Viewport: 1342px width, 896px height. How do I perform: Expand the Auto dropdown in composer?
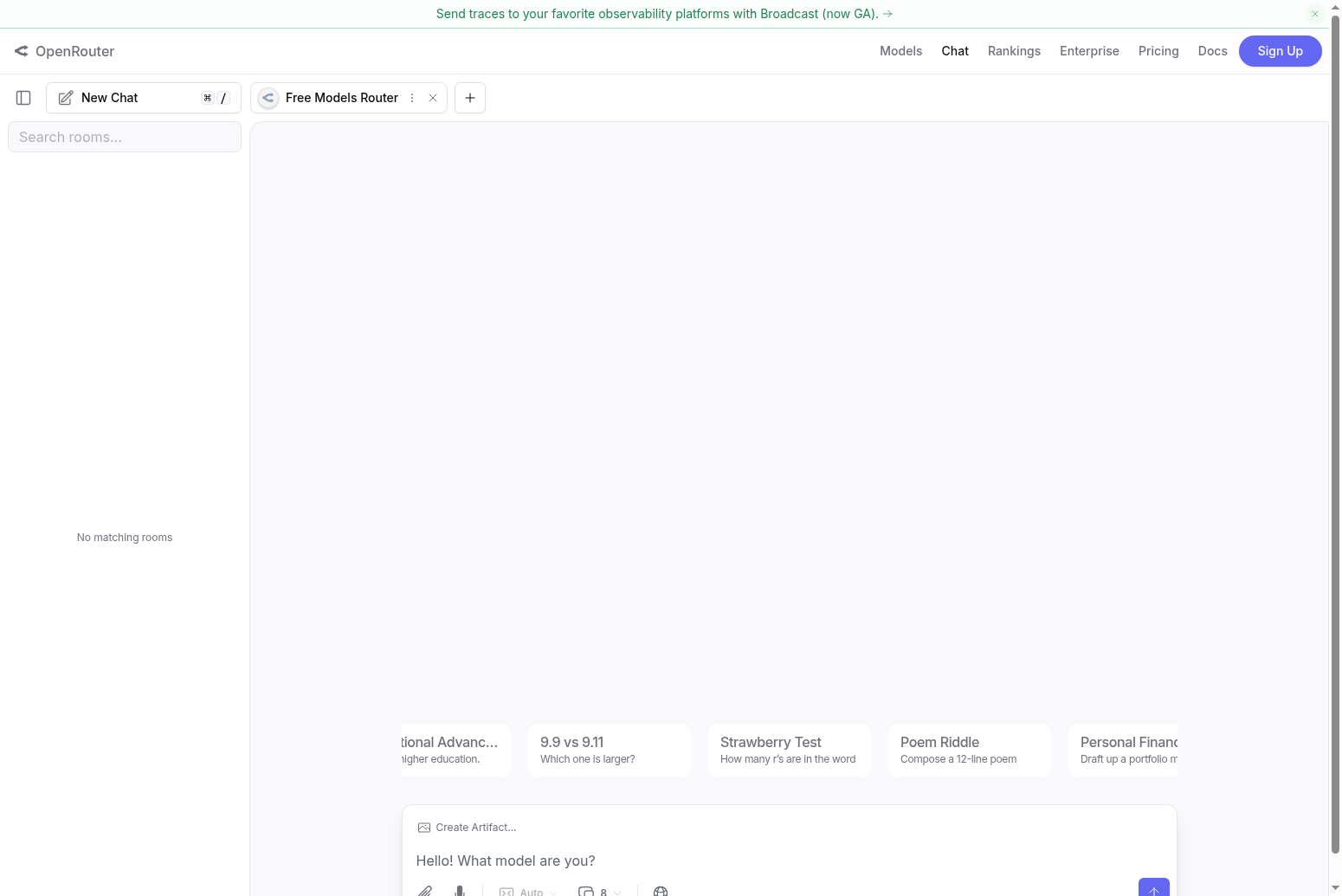pos(528,891)
